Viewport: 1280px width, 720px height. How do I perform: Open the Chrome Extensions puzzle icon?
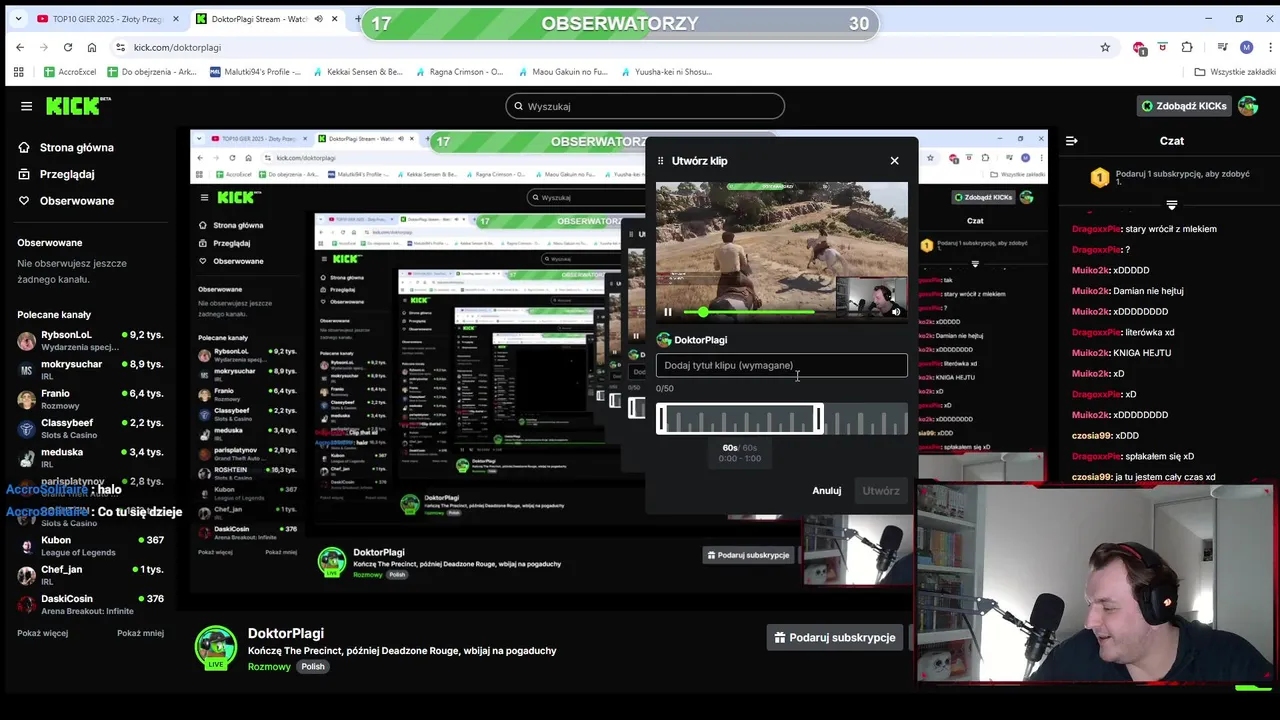point(1187,47)
